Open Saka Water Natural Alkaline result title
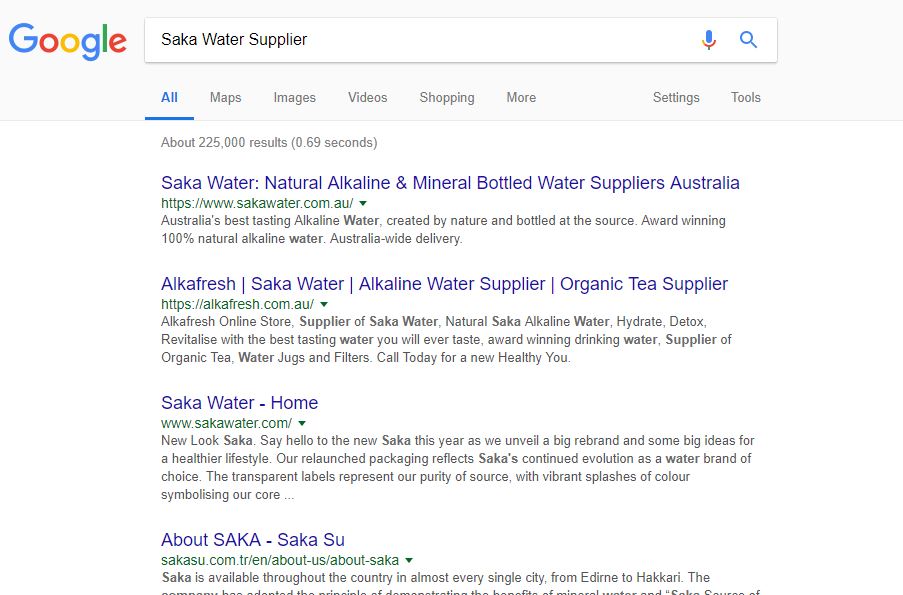903x595 pixels. (450, 183)
